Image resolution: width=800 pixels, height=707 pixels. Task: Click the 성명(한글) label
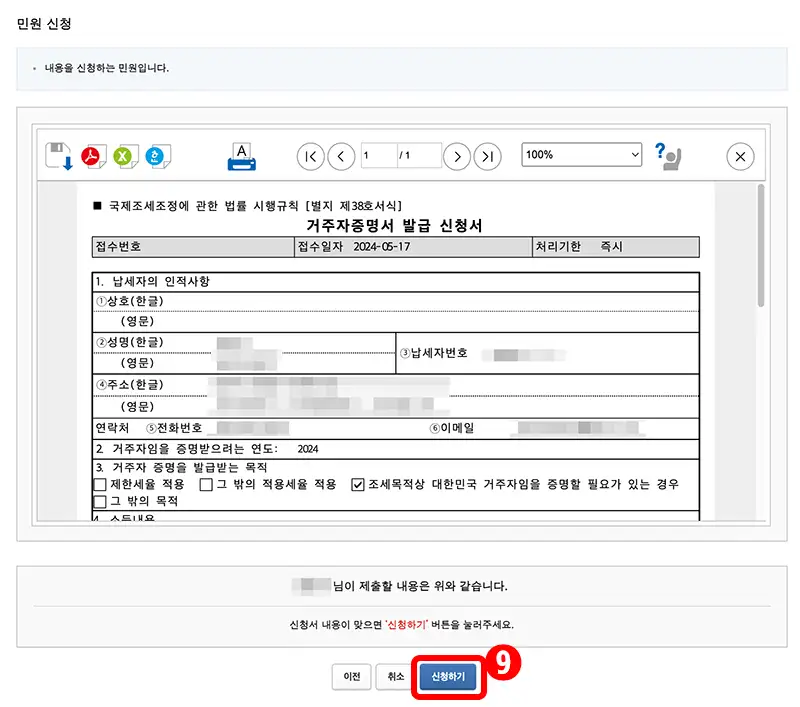pyautogui.click(x=130, y=342)
